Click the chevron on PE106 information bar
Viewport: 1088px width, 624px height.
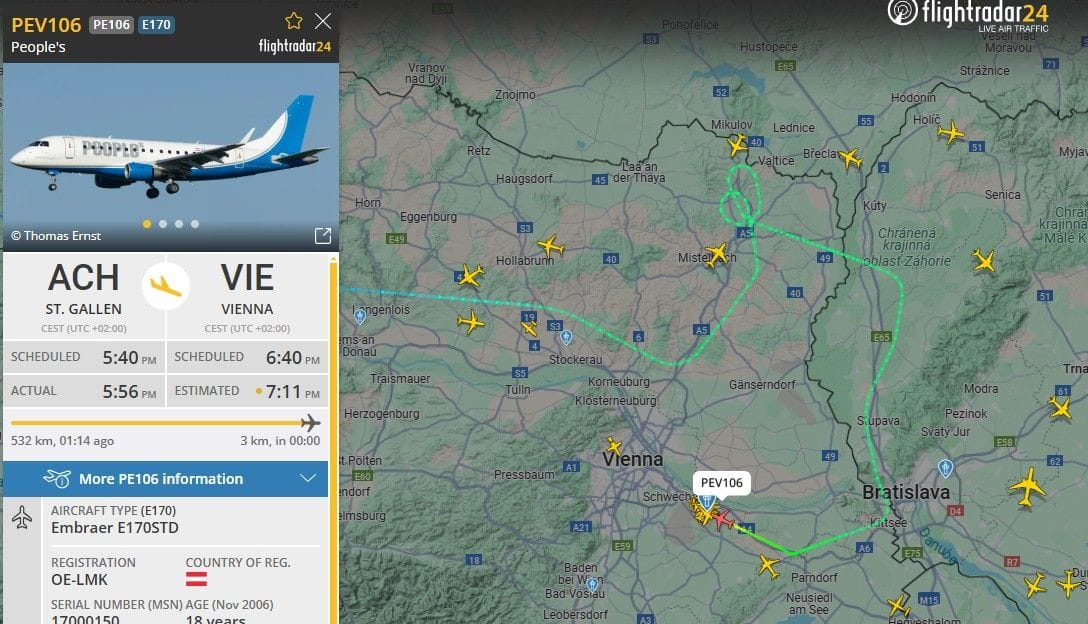pyautogui.click(x=307, y=478)
